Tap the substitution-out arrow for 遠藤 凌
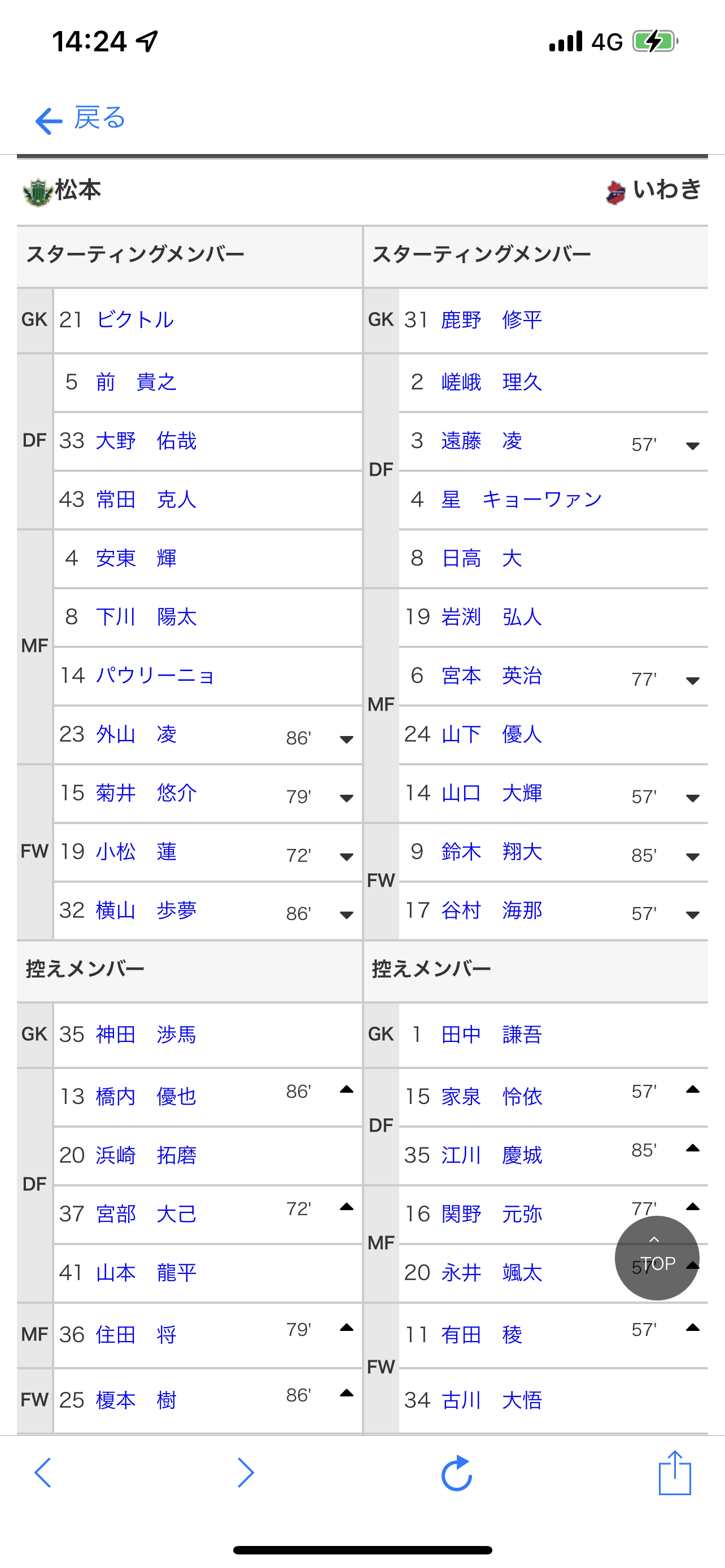Viewport: 725px width, 1568px height. click(692, 445)
